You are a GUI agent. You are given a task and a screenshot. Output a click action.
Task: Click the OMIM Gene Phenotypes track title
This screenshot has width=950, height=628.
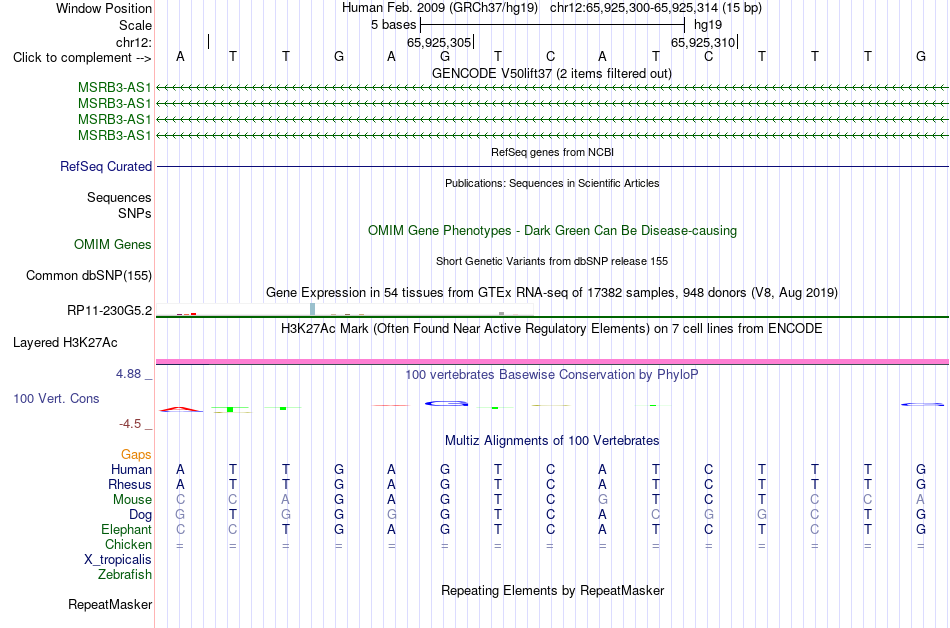pos(552,231)
